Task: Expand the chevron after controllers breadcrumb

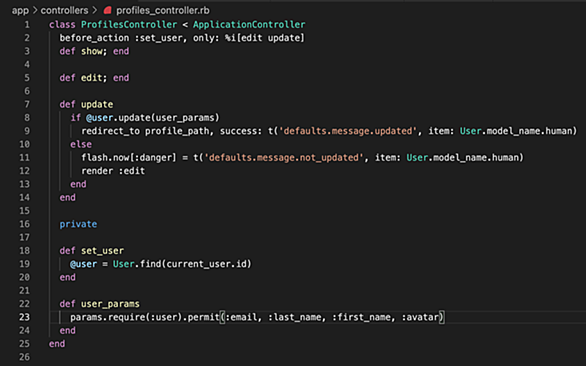Action: tap(95, 10)
